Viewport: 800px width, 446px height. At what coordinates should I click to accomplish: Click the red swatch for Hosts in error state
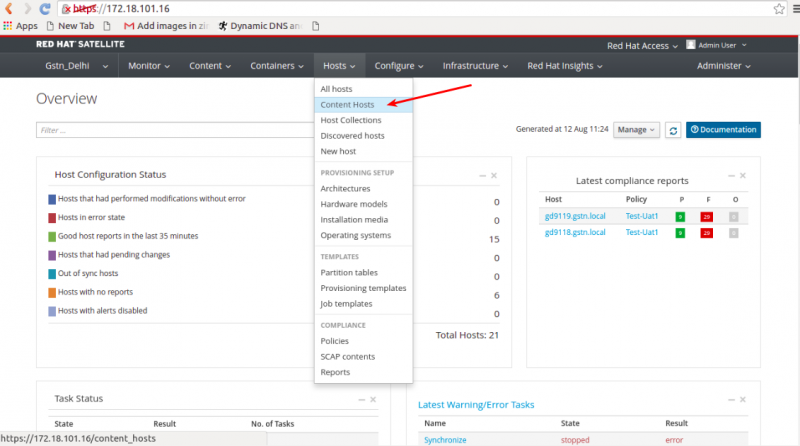[x=52, y=218]
